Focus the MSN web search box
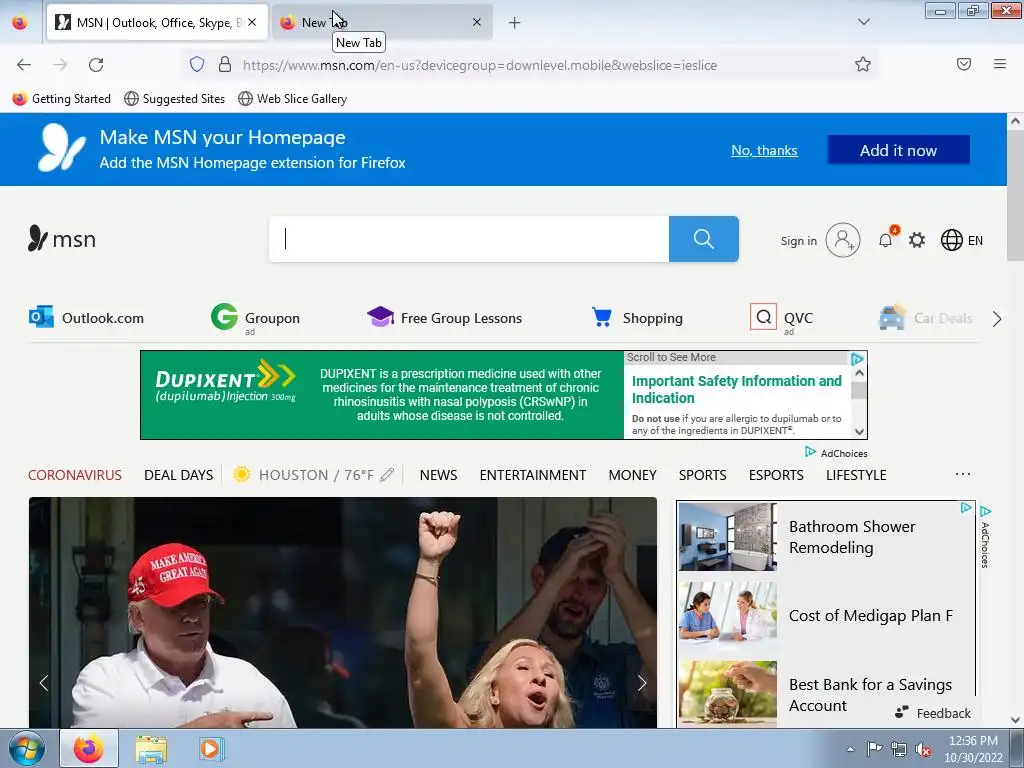The height and width of the screenshot is (768, 1024). point(469,239)
